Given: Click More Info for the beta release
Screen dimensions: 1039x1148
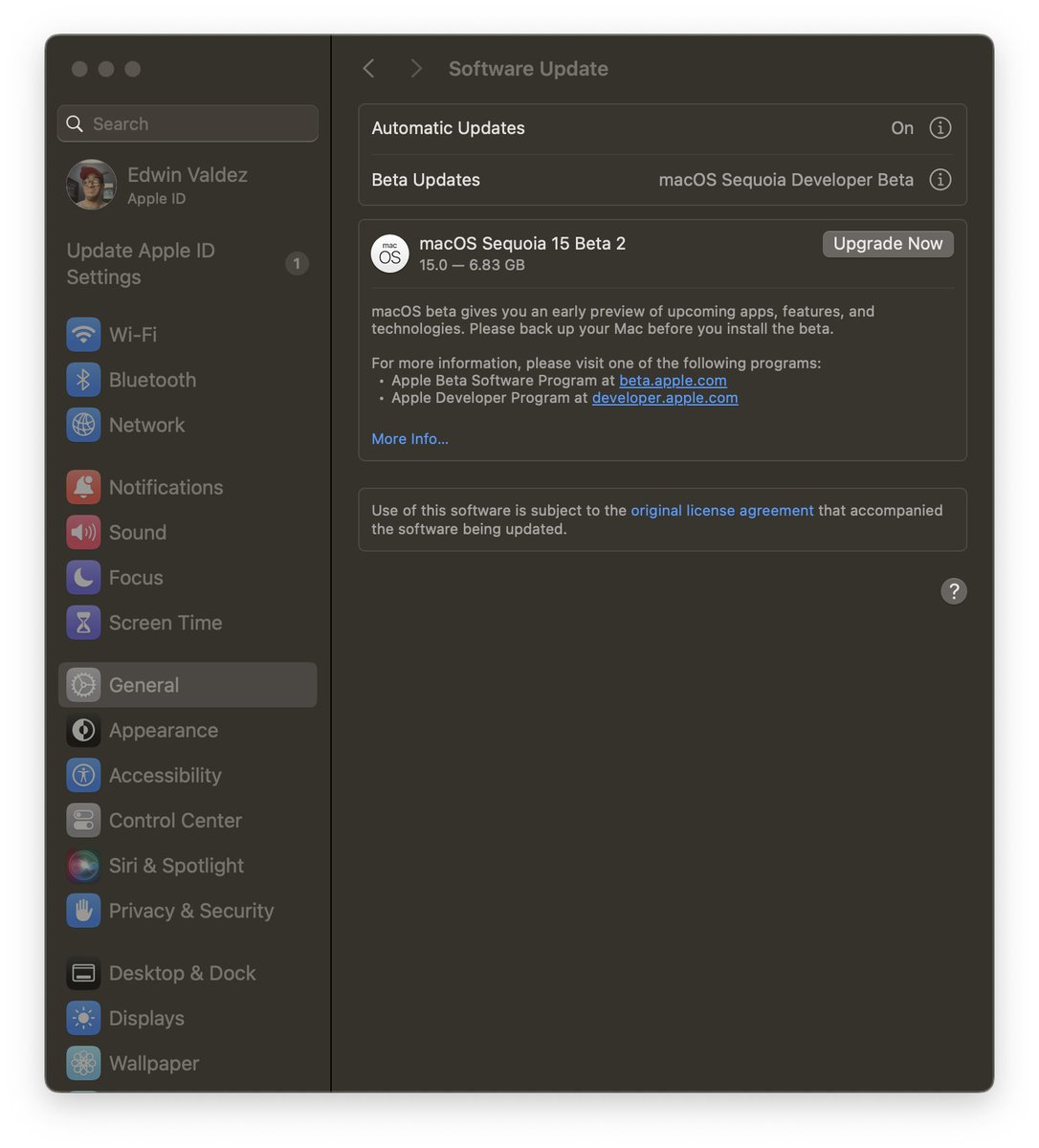Looking at the screenshot, I should (x=409, y=438).
